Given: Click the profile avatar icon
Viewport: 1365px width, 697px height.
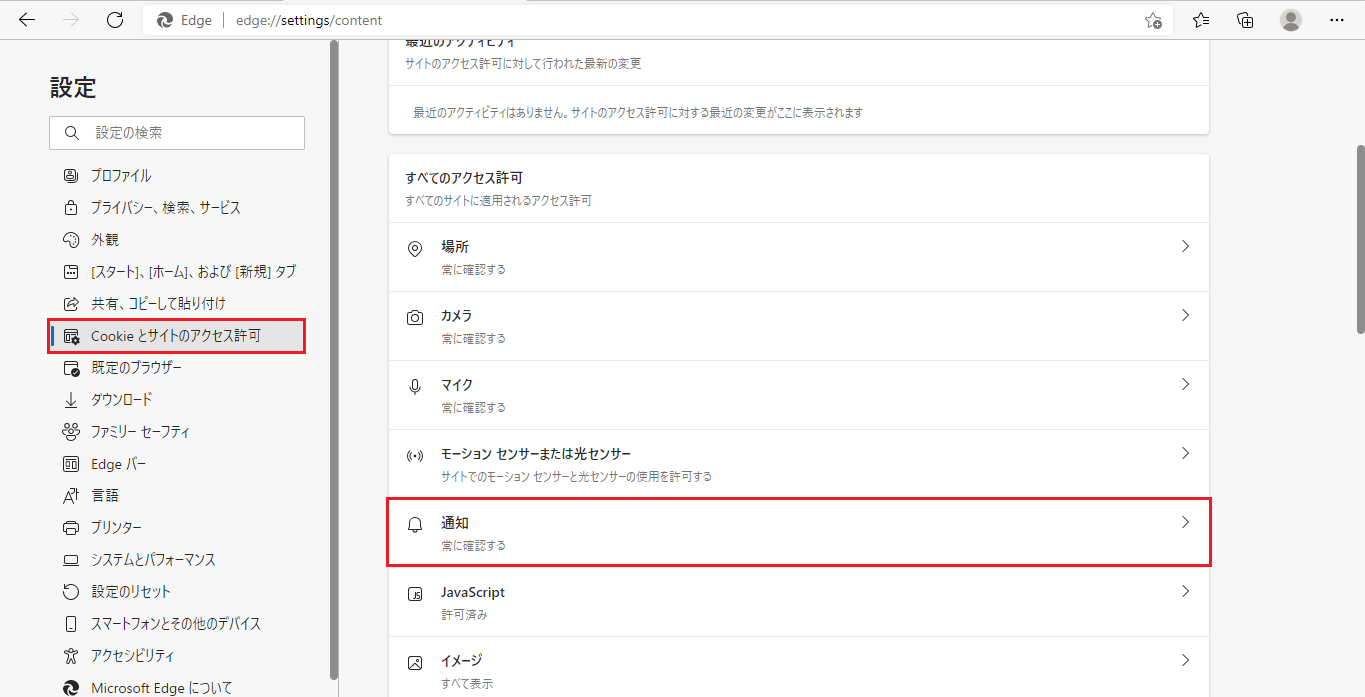Looking at the screenshot, I should click(1291, 20).
